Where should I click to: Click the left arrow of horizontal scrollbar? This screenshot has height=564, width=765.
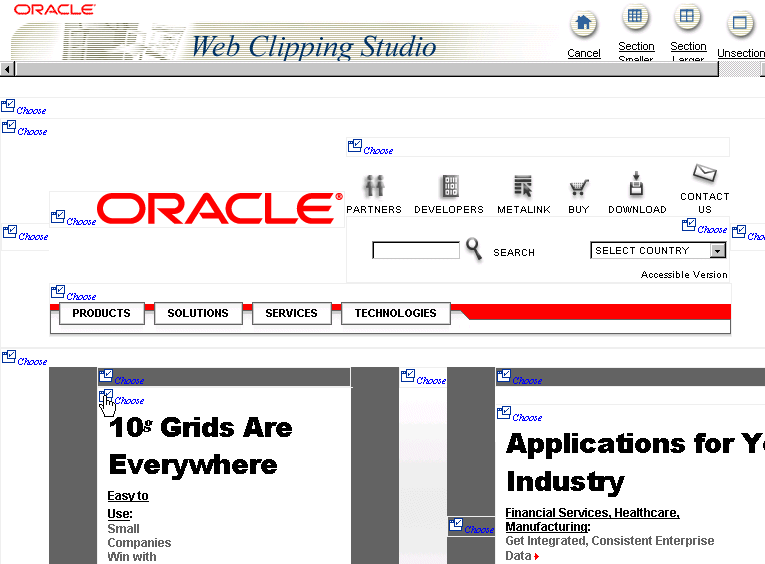point(7,69)
